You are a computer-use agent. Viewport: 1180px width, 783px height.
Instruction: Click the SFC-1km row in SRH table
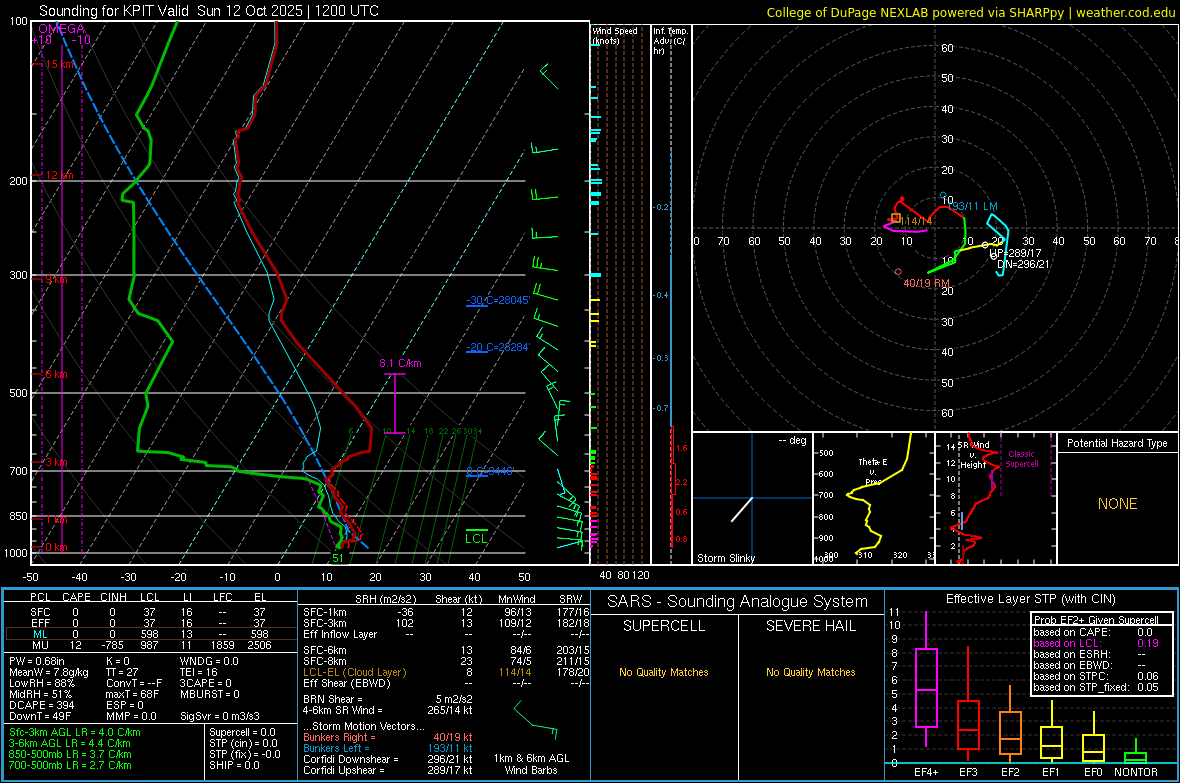(446, 612)
